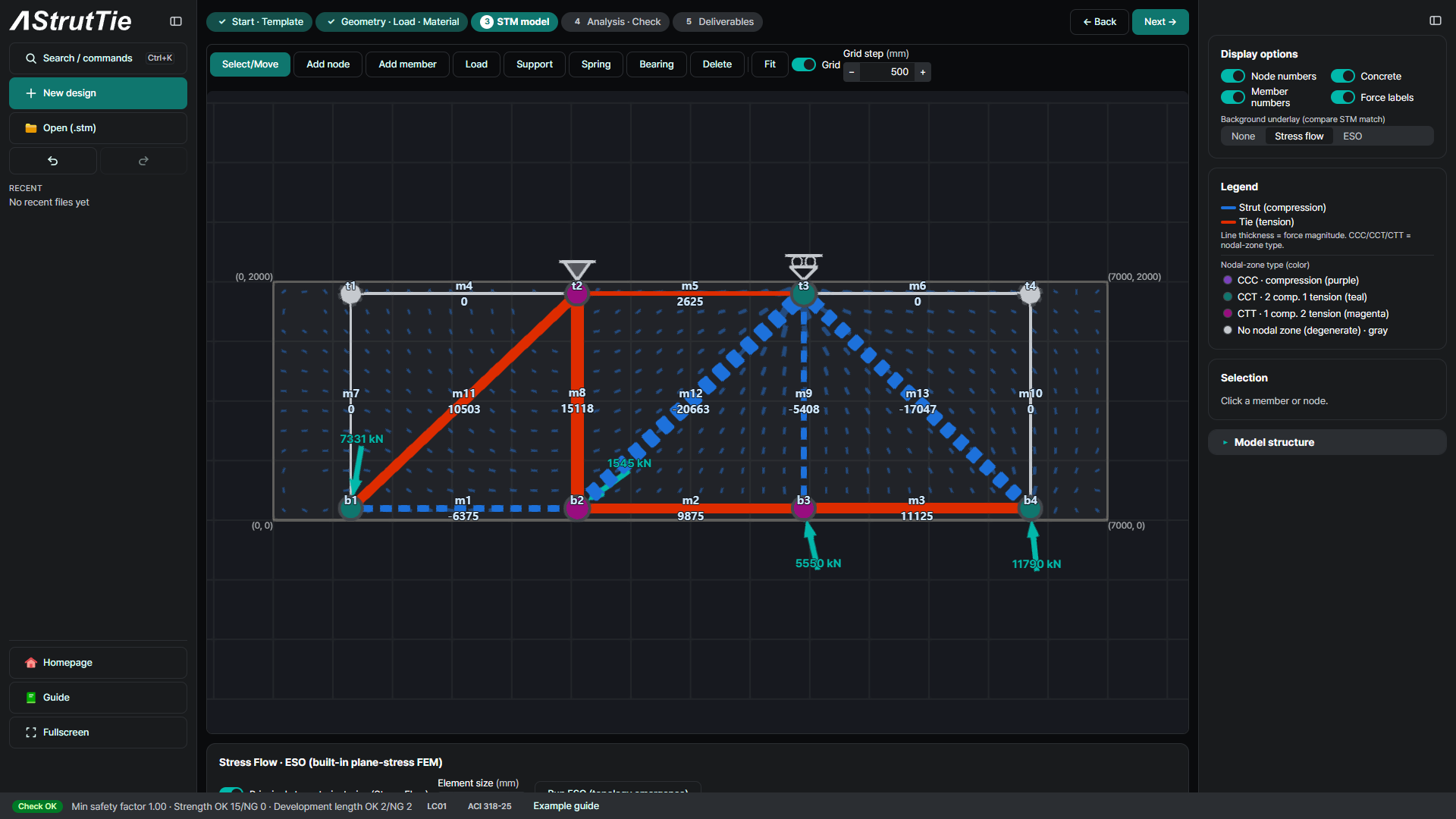Set background underlay to ESO
This screenshot has width=1456, height=819.
[x=1352, y=136]
